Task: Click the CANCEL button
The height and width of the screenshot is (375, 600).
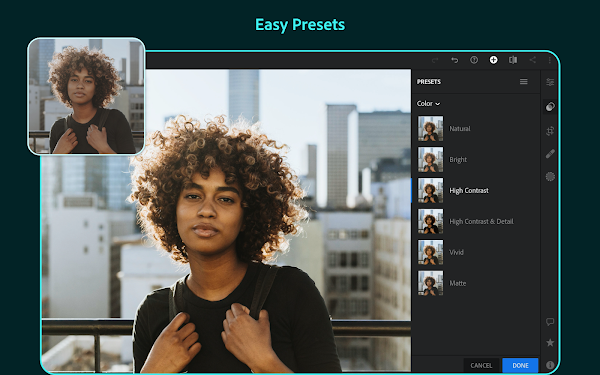Action: (481, 365)
